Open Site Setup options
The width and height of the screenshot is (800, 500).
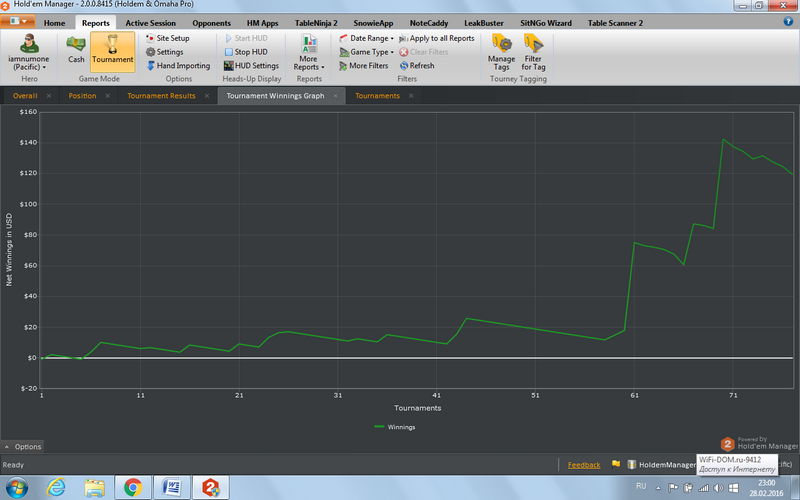click(167, 38)
